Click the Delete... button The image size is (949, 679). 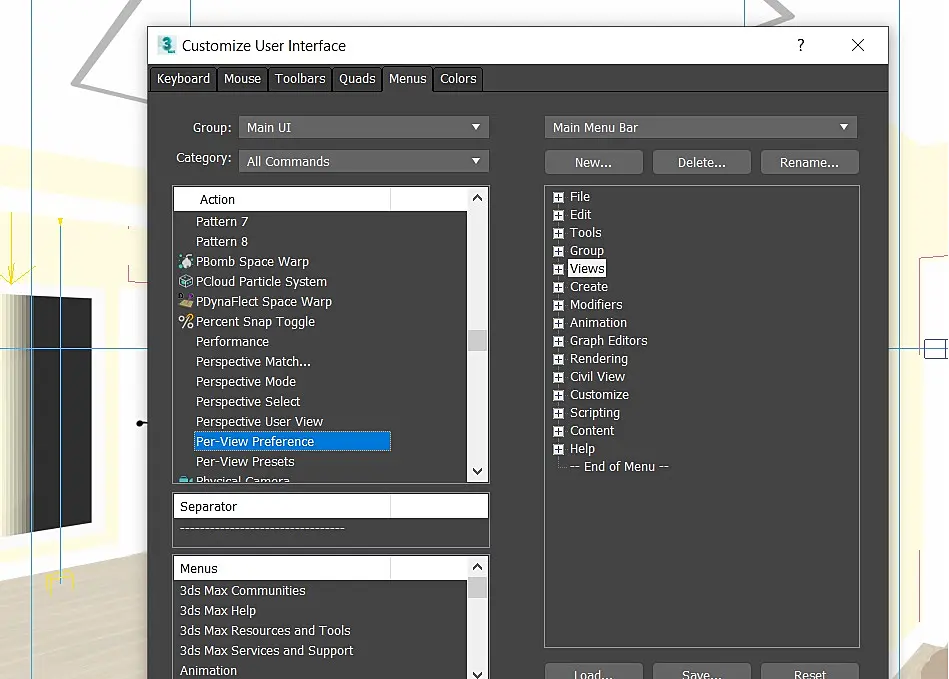tap(701, 162)
